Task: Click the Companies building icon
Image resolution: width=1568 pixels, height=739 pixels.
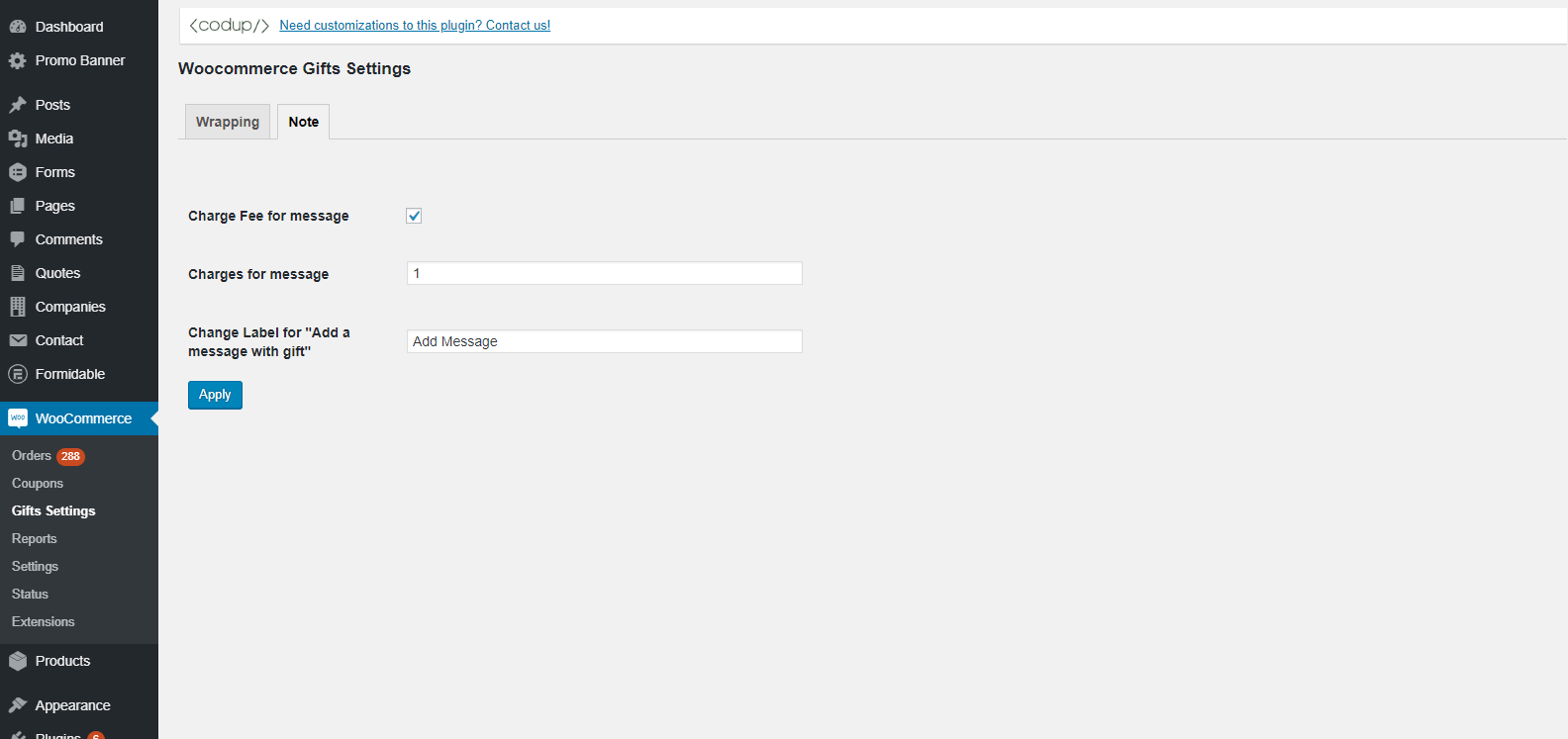Action: (x=18, y=307)
